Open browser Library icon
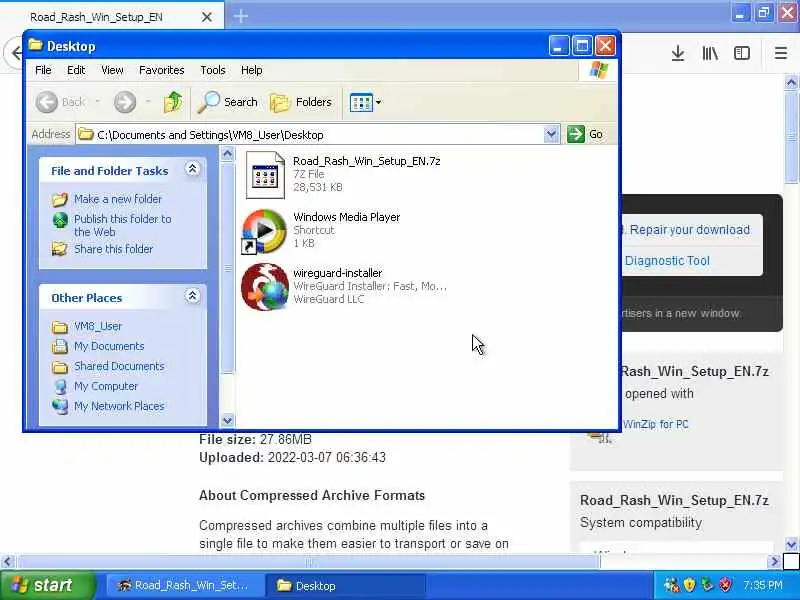The image size is (800, 600). click(710, 53)
